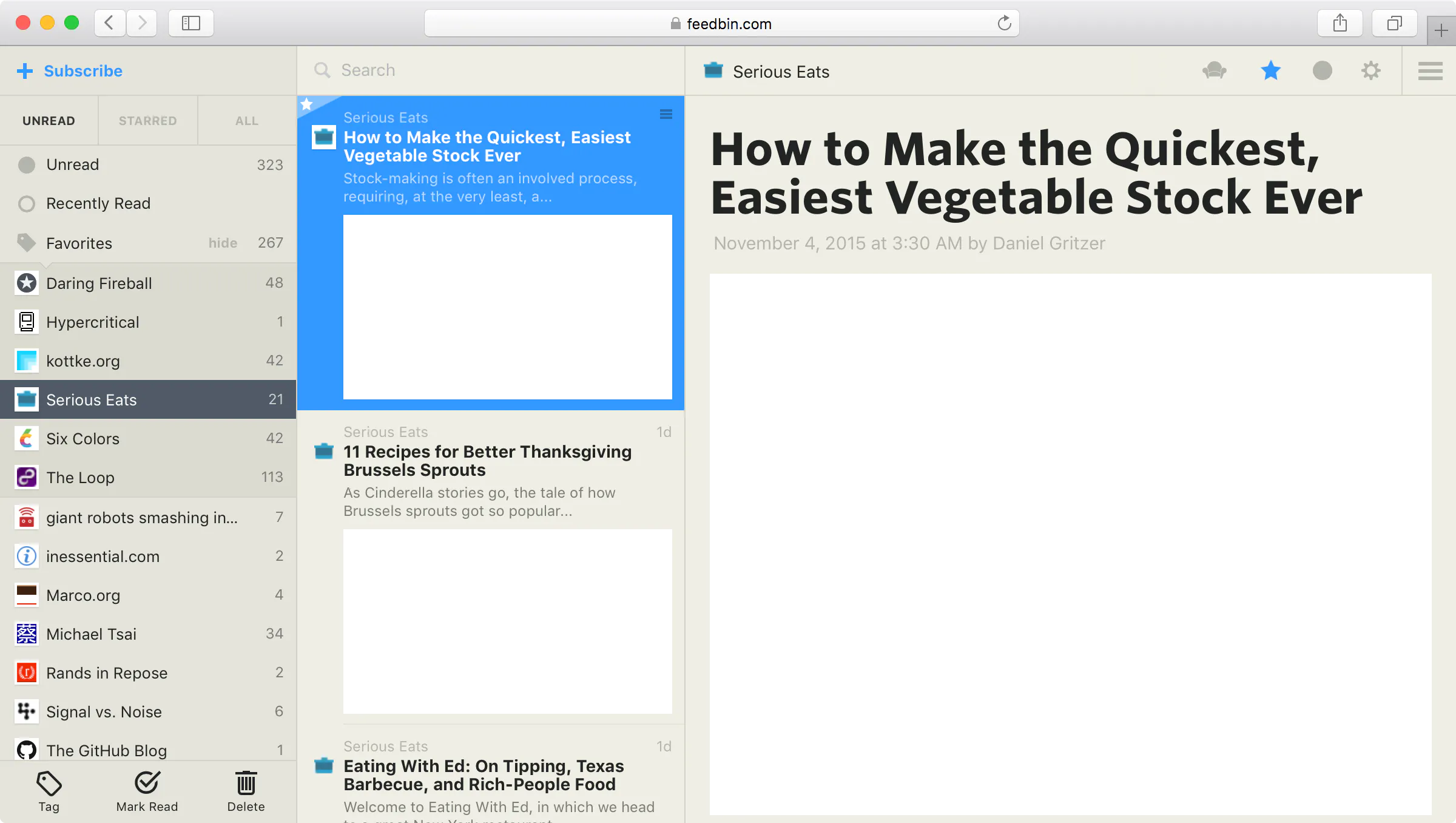Open the Tag tool in the sidebar footer
Screen dimensions: 1456x823
pos(49,791)
